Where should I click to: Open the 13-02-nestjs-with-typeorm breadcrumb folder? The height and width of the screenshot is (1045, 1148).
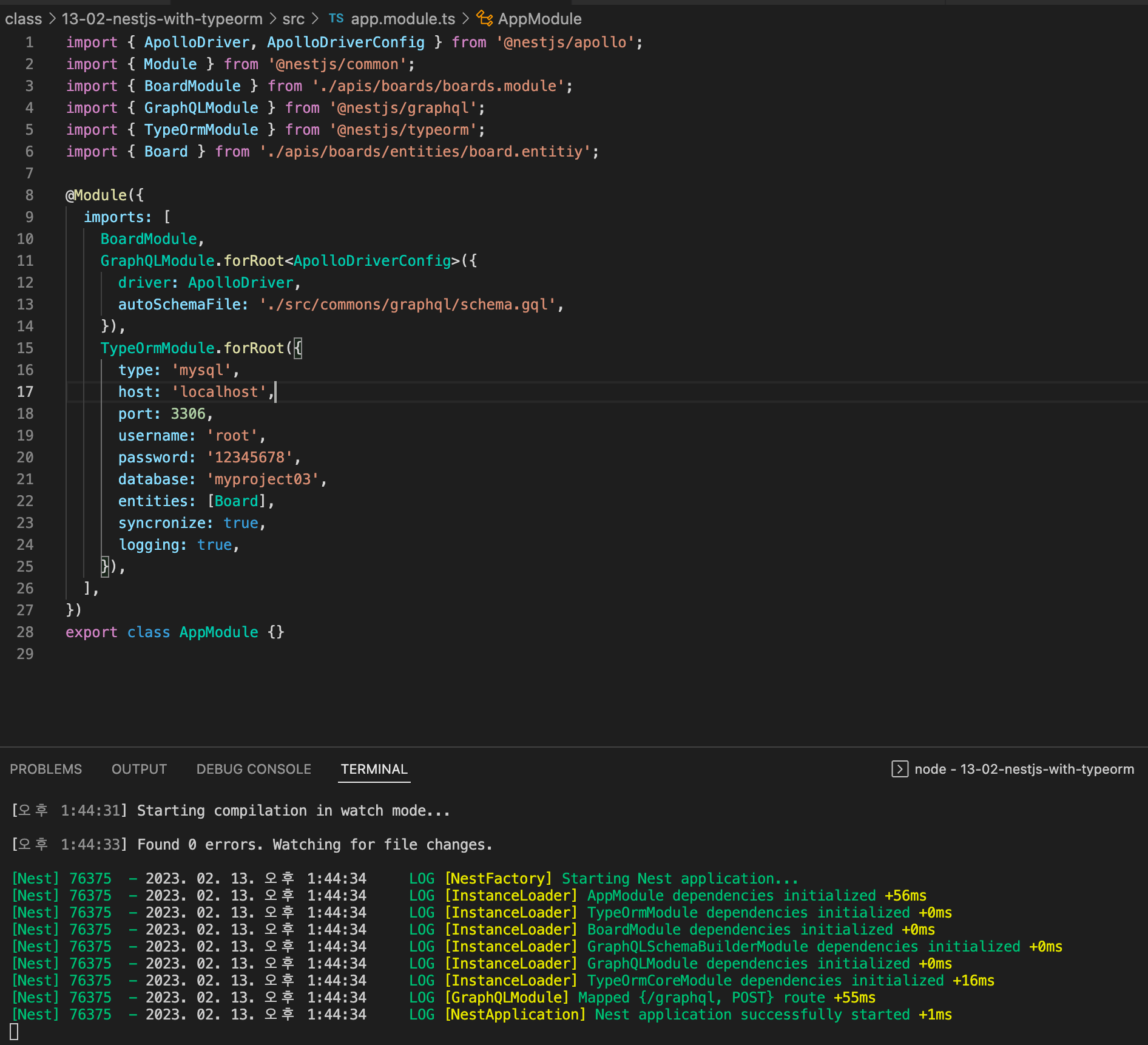pyautogui.click(x=162, y=19)
